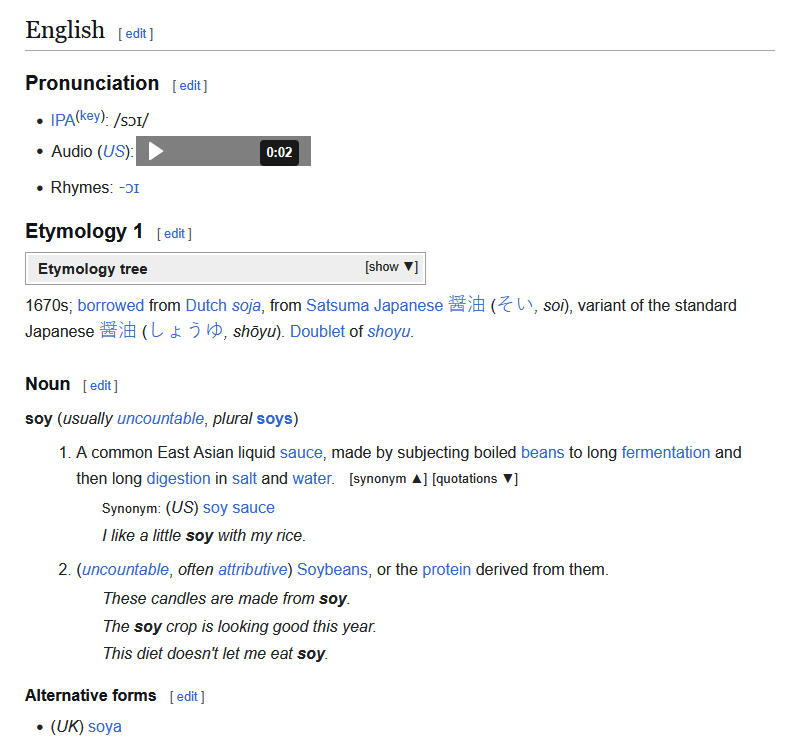Expand the Etymology tree box
This screenshot has height=748, width=798.
pos(391,267)
